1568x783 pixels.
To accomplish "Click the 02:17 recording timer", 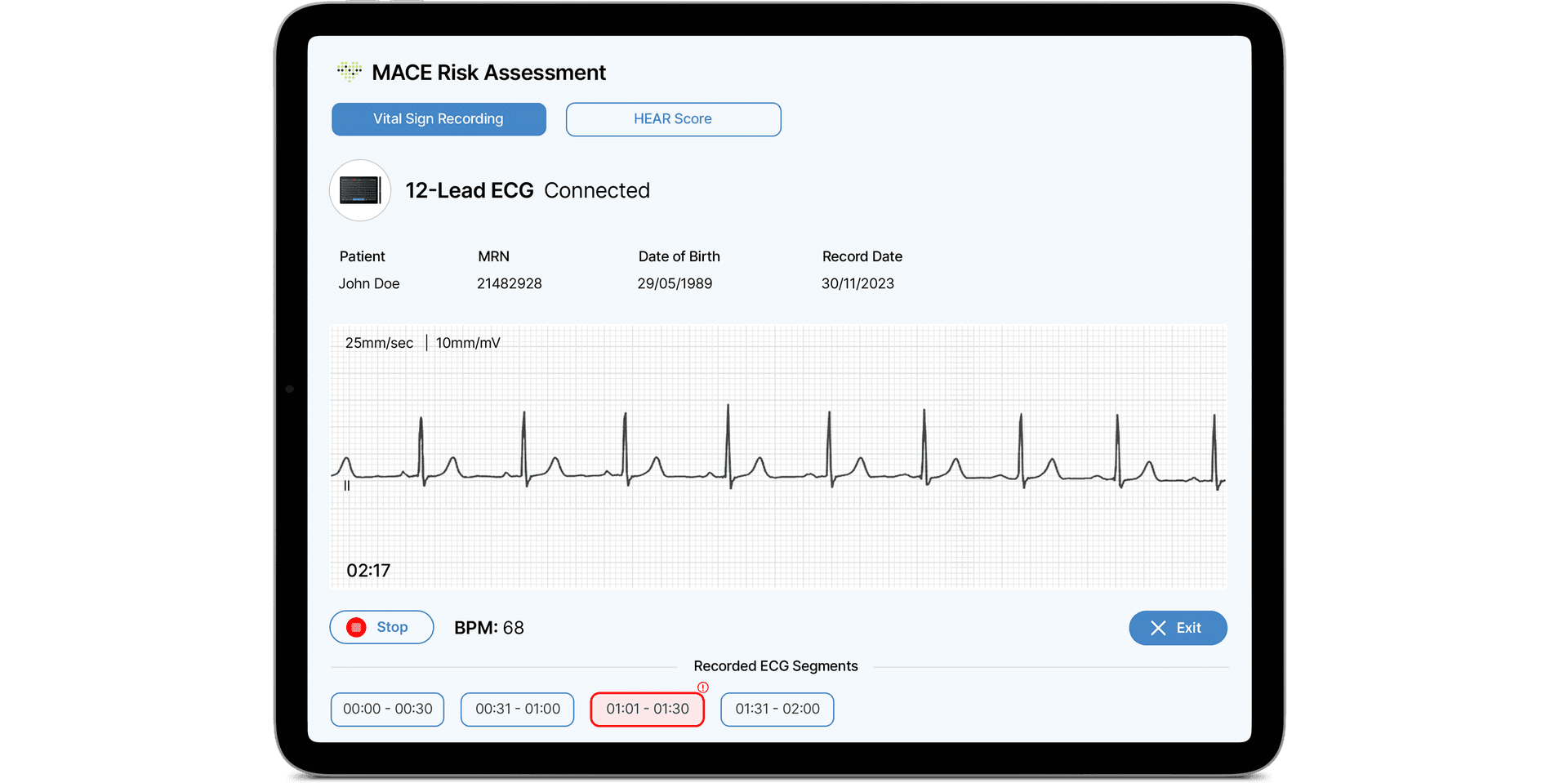I will (x=368, y=571).
